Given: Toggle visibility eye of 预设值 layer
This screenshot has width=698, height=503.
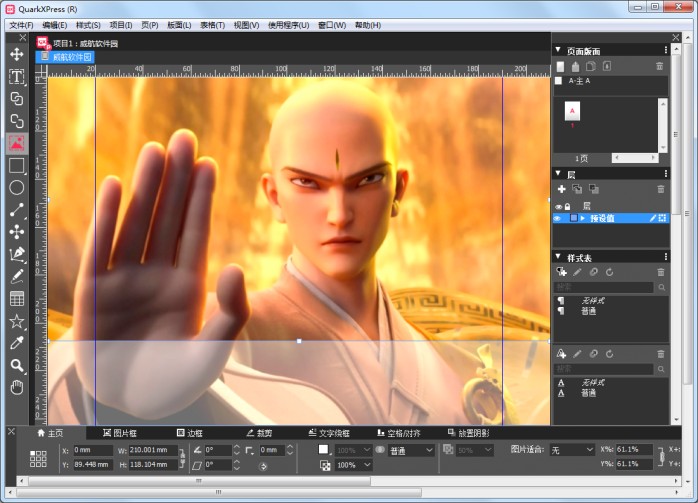Looking at the screenshot, I should 557,218.
